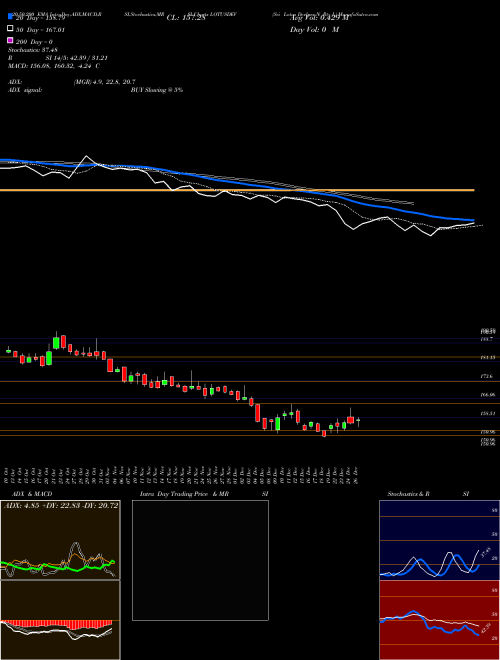Click the 'ADX signal:' label
500x660 pixels.
(x=25, y=90)
